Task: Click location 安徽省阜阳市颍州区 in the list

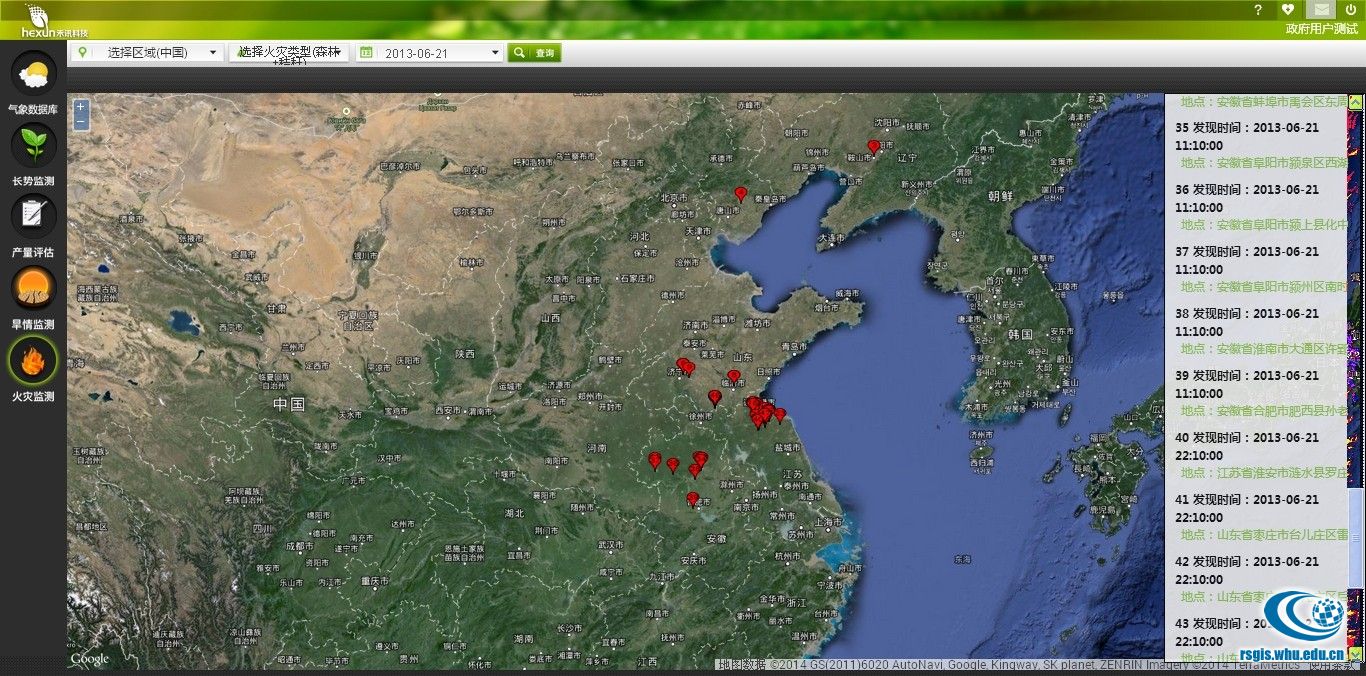Action: pyautogui.click(x=1264, y=287)
